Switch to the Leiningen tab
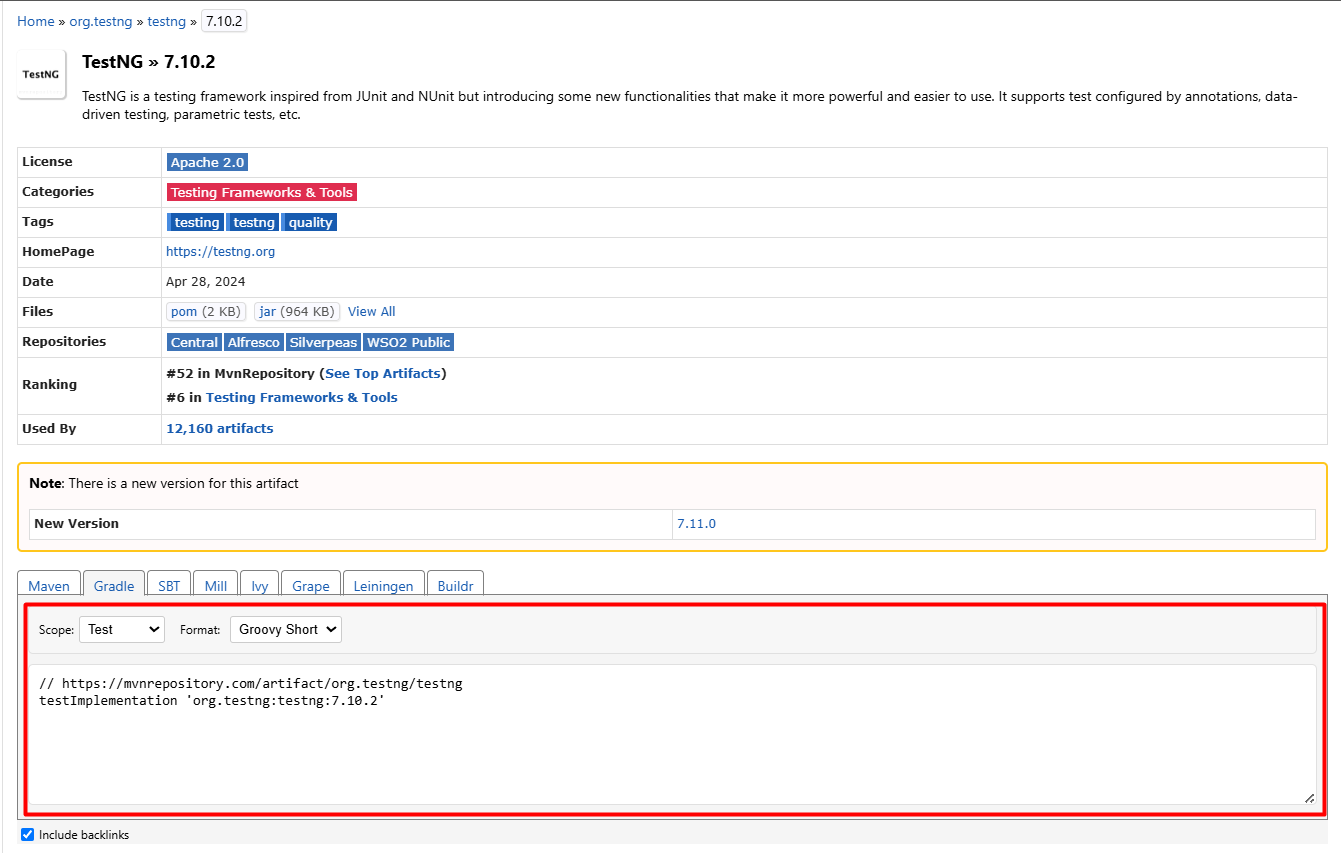This screenshot has height=853, width=1341. (x=384, y=584)
